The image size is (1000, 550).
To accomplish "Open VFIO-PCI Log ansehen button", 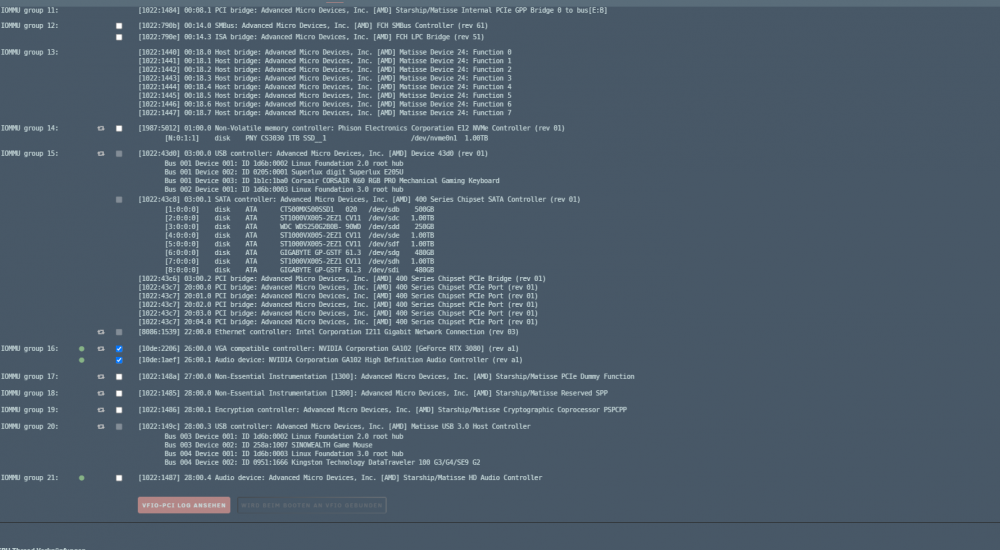I will pos(184,505).
